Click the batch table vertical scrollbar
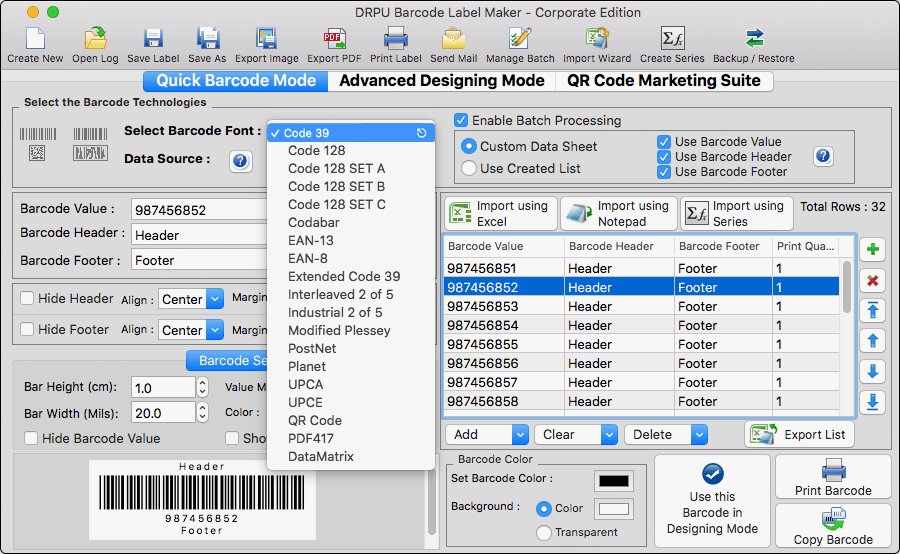Screen dimensions: 900x554 coord(847,286)
